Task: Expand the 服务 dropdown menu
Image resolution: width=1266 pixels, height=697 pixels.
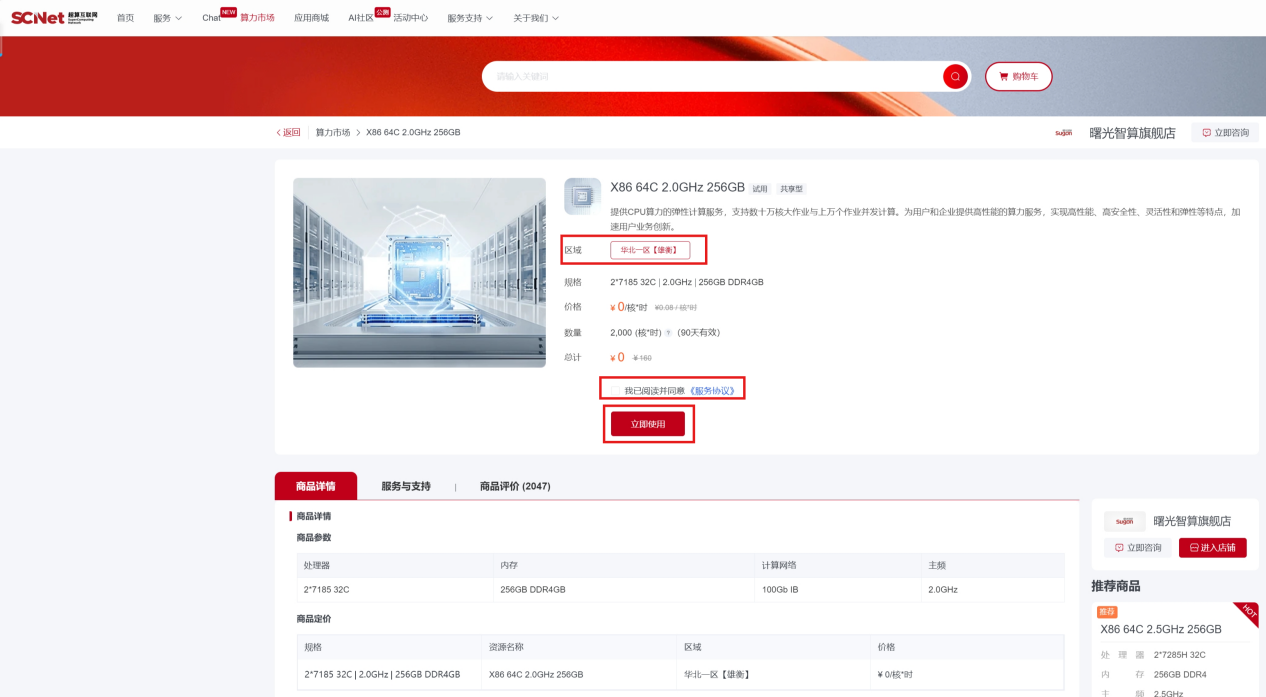Action: [x=167, y=18]
